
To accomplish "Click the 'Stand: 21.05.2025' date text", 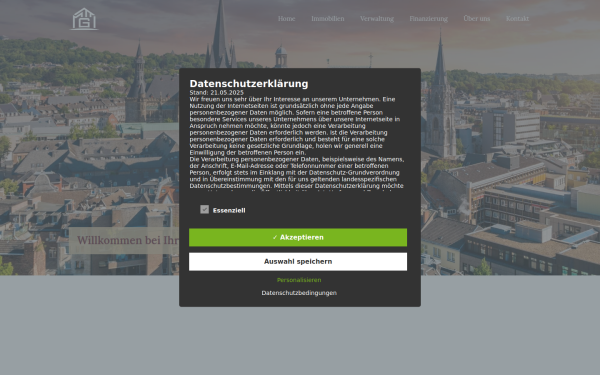I will click(217, 93).
